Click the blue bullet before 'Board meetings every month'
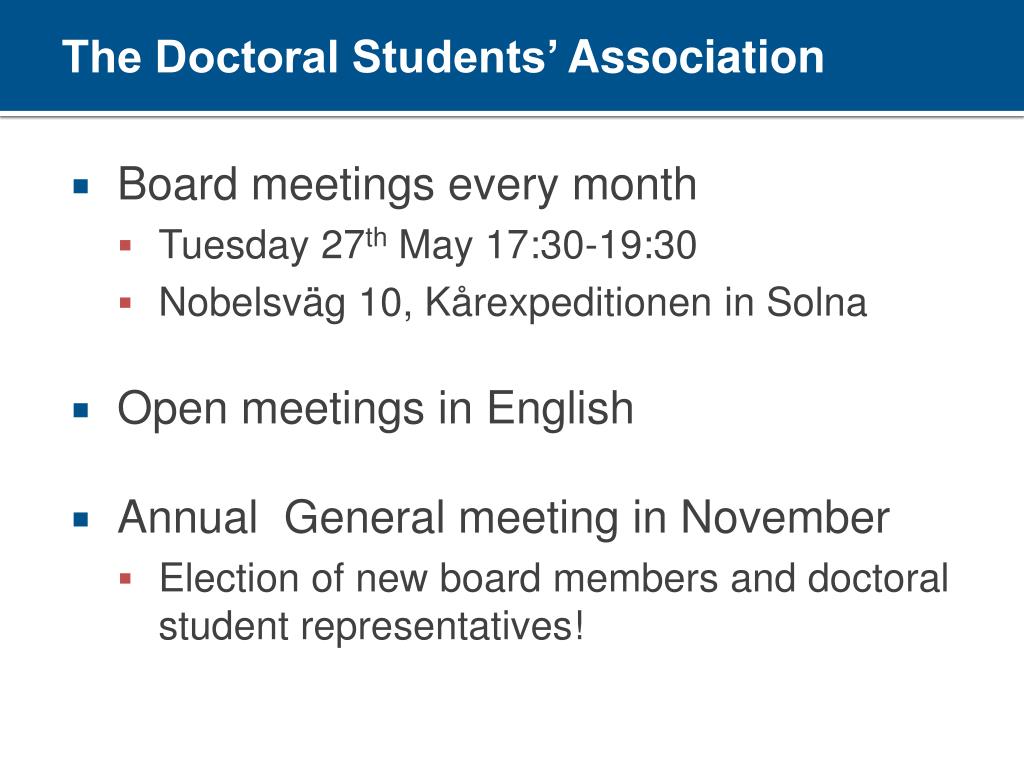1024x768 pixels. click(x=81, y=187)
